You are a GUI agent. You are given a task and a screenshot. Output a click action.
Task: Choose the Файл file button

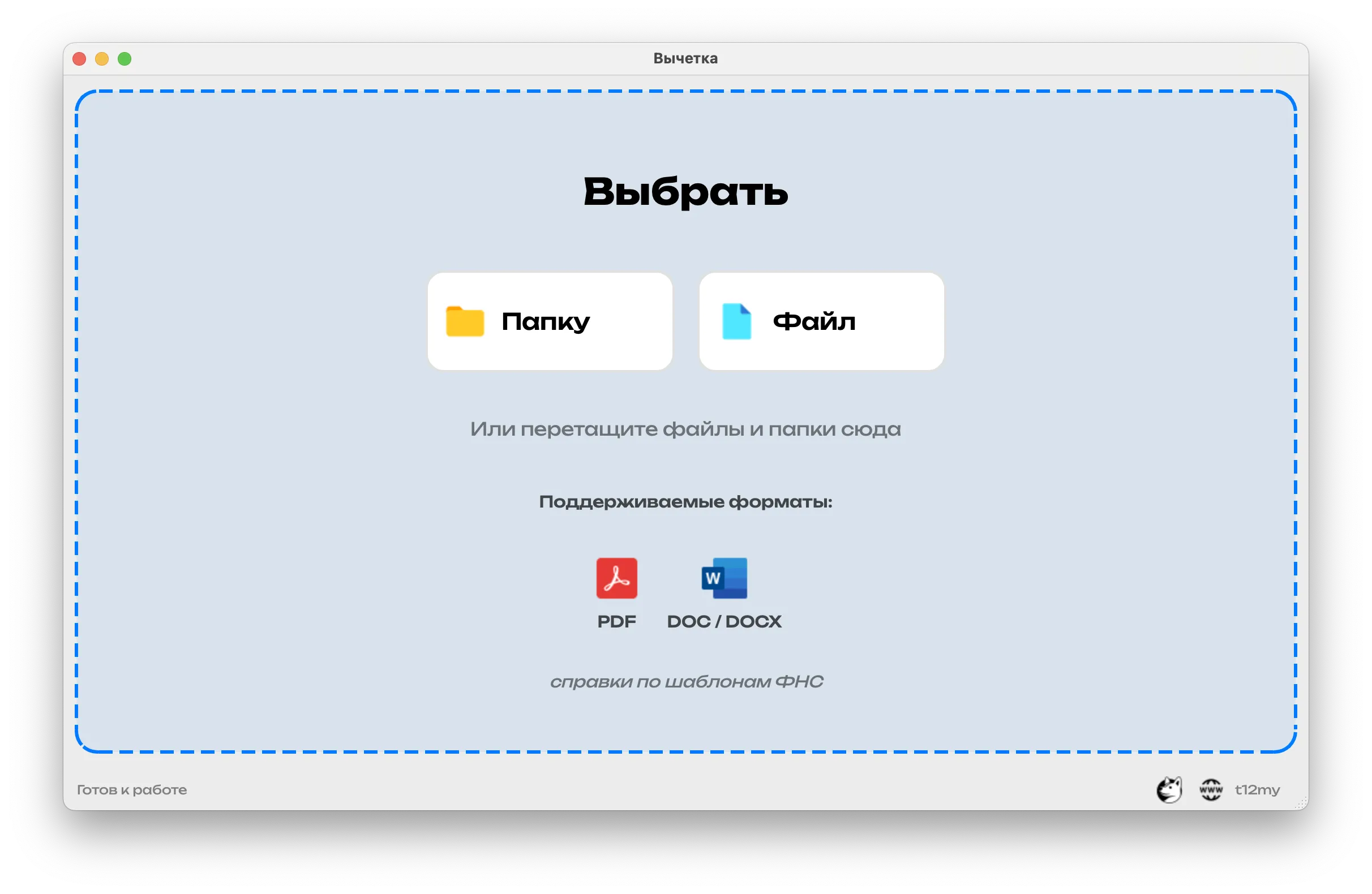821,321
